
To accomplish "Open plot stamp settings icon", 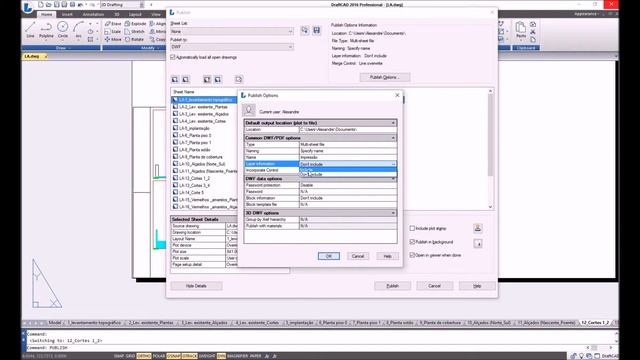I will [x=478, y=228].
